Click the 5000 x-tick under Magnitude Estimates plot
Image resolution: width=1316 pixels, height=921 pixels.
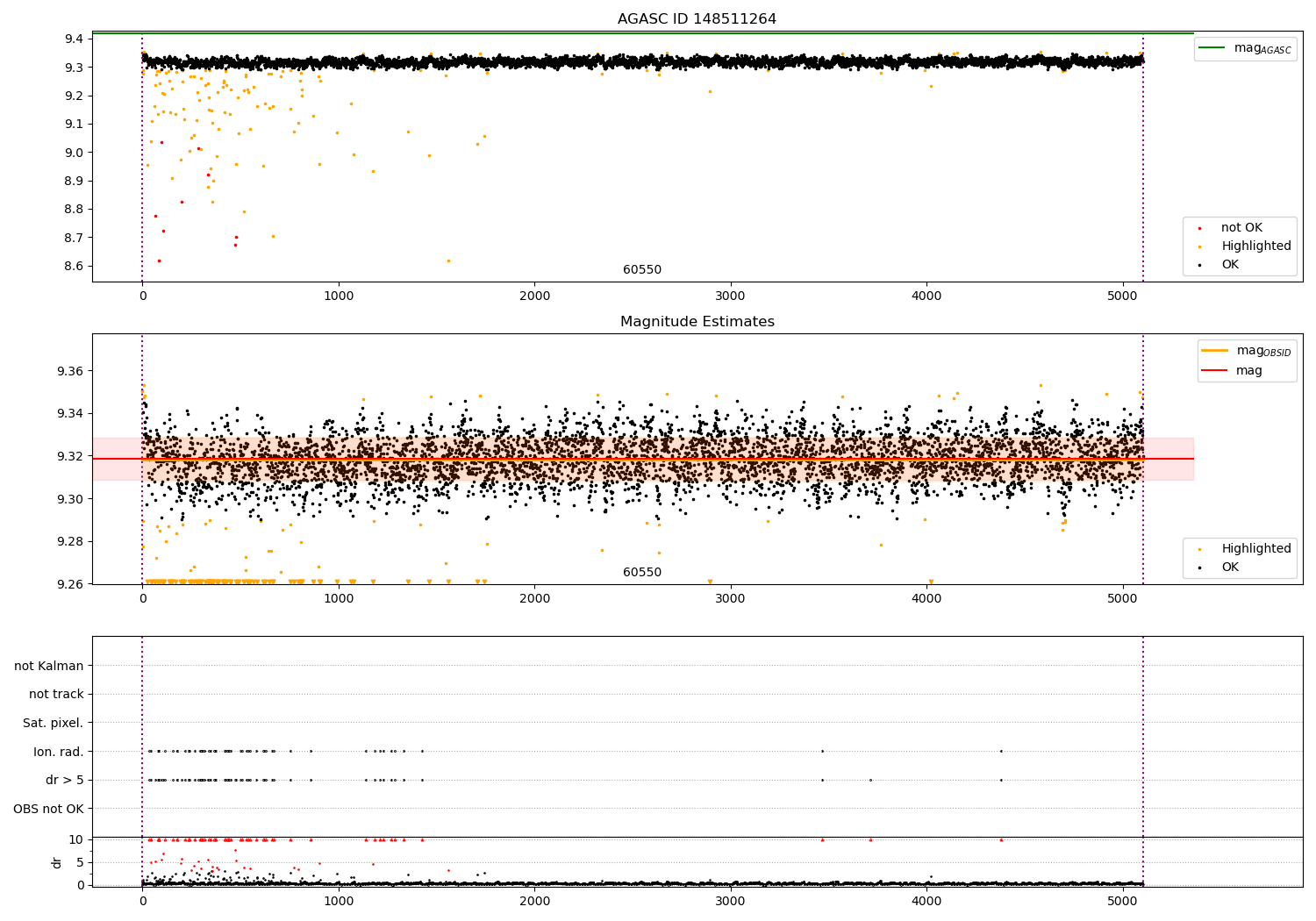point(1123,598)
